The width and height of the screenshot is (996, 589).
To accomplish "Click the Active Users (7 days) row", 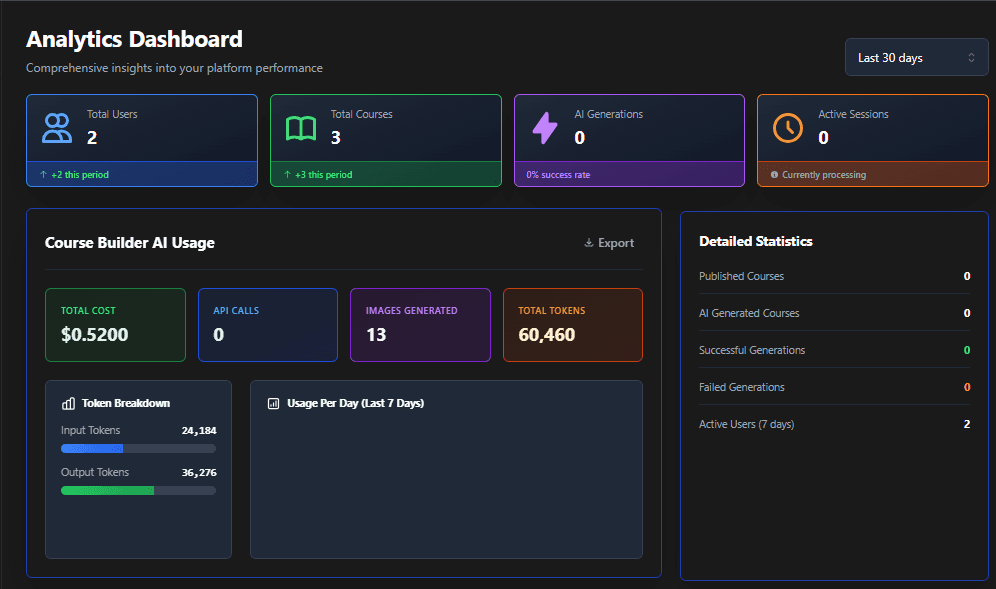I will click(x=833, y=424).
